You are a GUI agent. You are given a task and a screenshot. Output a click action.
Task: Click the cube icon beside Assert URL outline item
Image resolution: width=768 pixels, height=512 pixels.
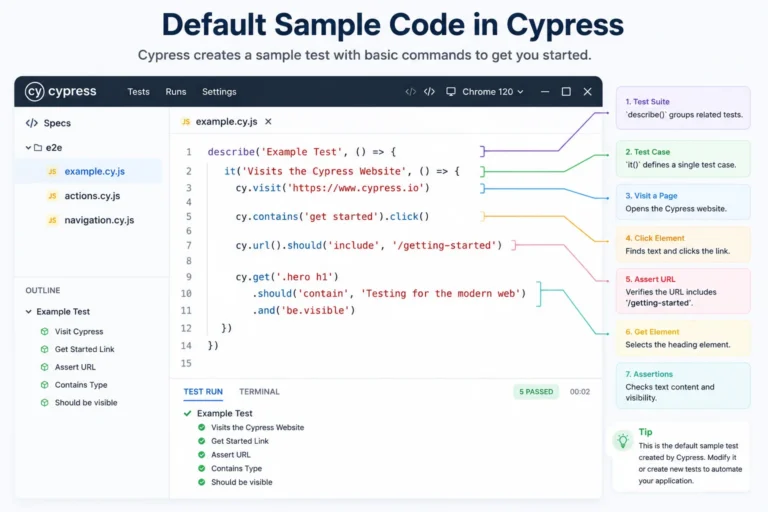click(45, 367)
